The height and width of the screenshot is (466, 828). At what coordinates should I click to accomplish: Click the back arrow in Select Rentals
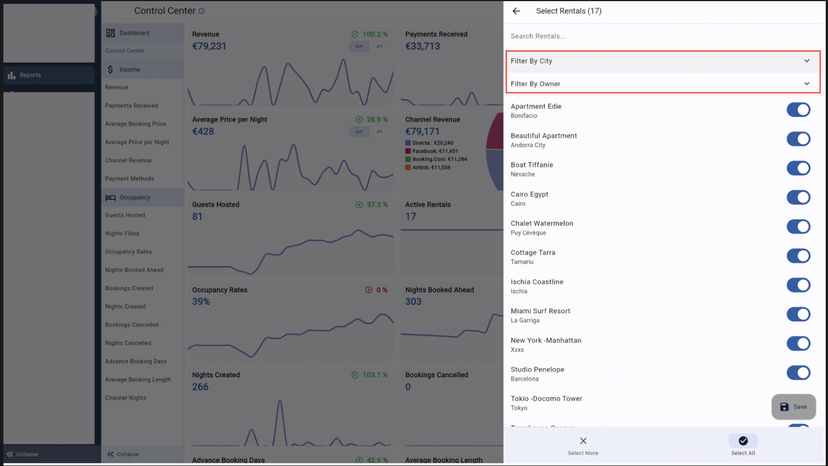coord(516,11)
